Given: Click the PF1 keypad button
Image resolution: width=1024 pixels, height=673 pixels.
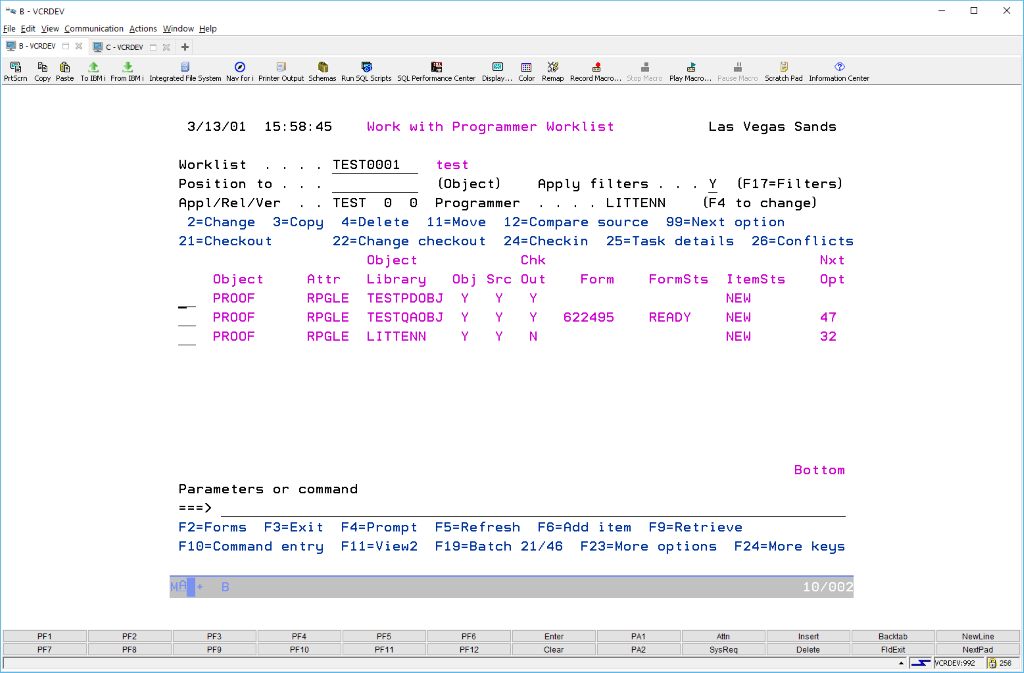Looking at the screenshot, I should (x=44, y=636).
